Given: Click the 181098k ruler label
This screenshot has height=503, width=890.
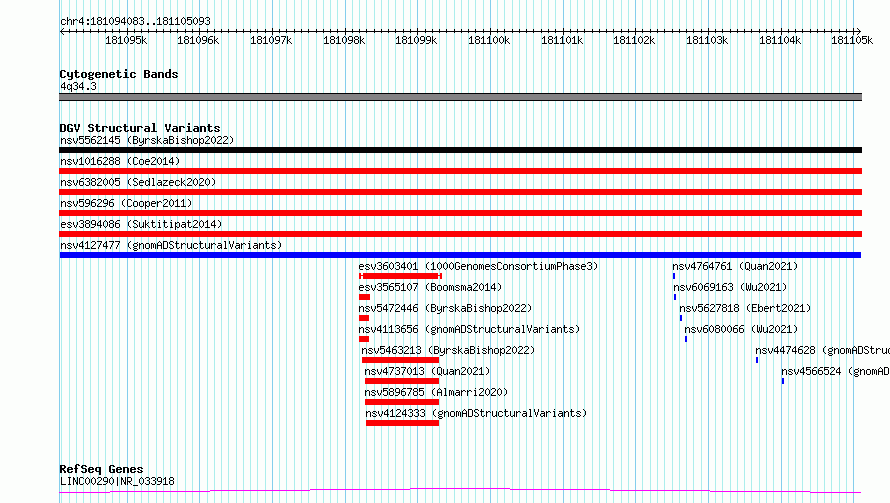Looking at the screenshot, I should point(344,40).
